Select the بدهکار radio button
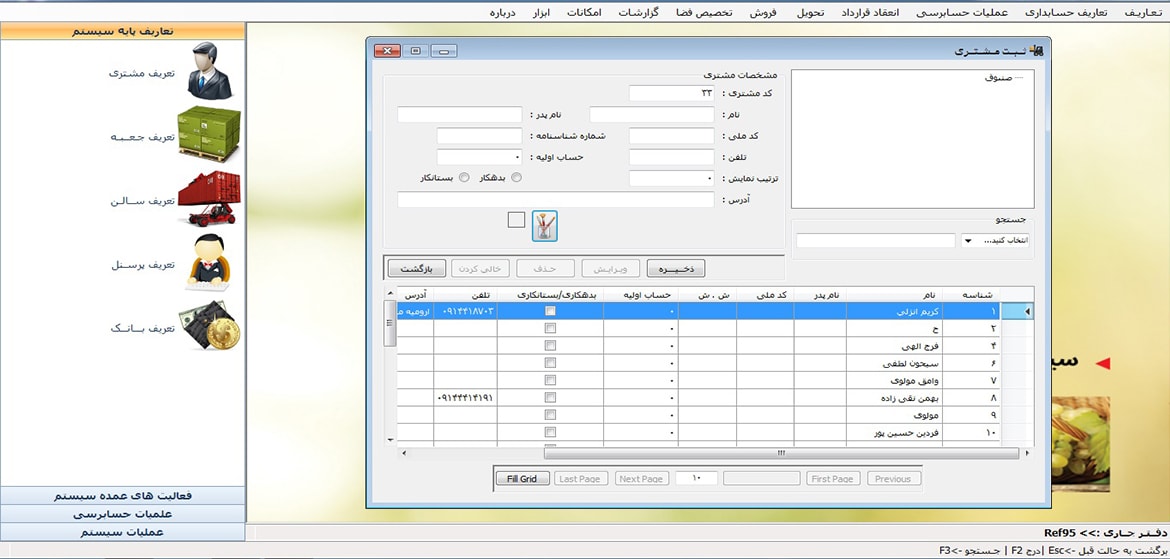Image resolution: width=1170 pixels, height=559 pixels. pyautogui.click(x=516, y=178)
